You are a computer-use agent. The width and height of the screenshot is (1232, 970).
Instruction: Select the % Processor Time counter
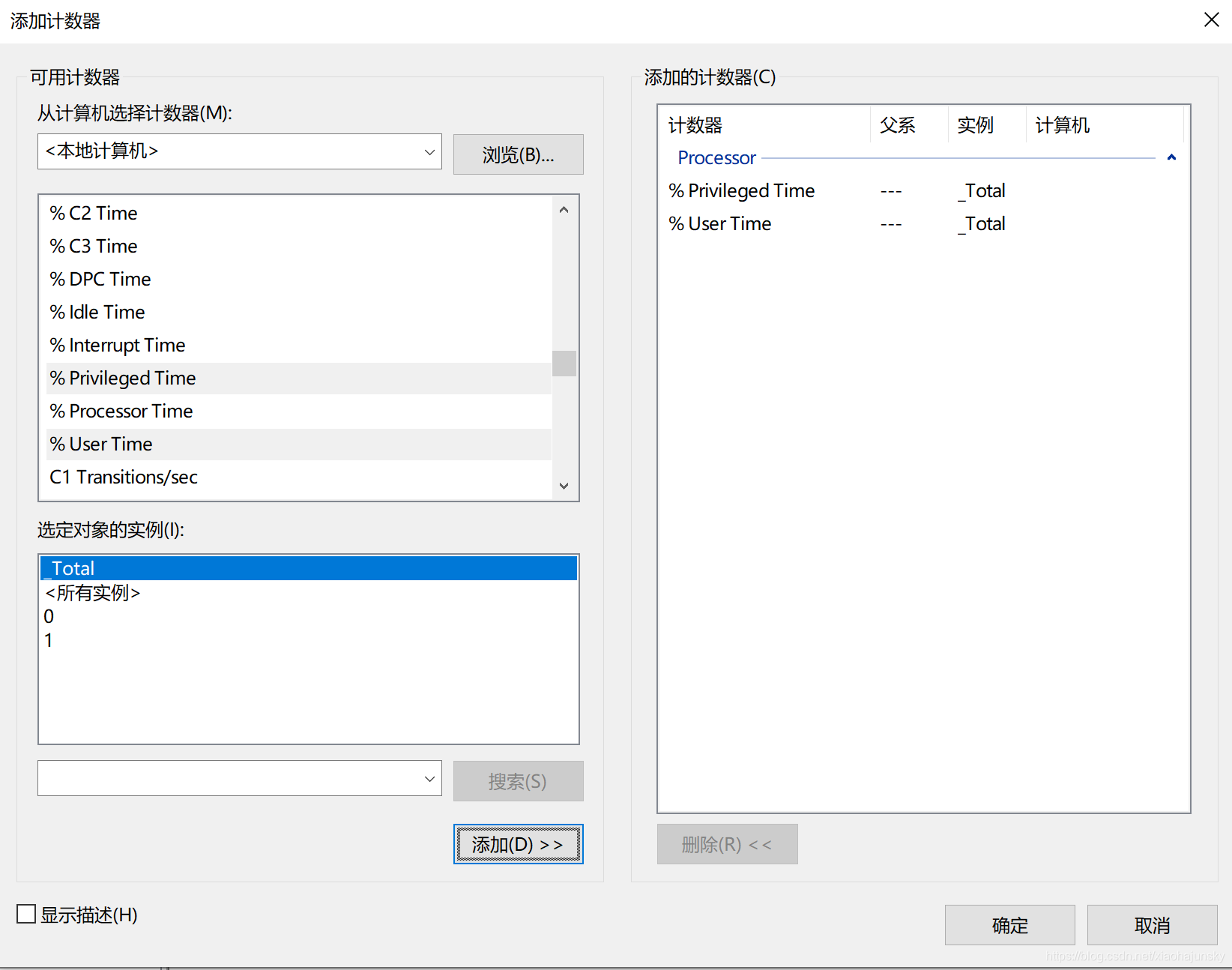coord(121,411)
